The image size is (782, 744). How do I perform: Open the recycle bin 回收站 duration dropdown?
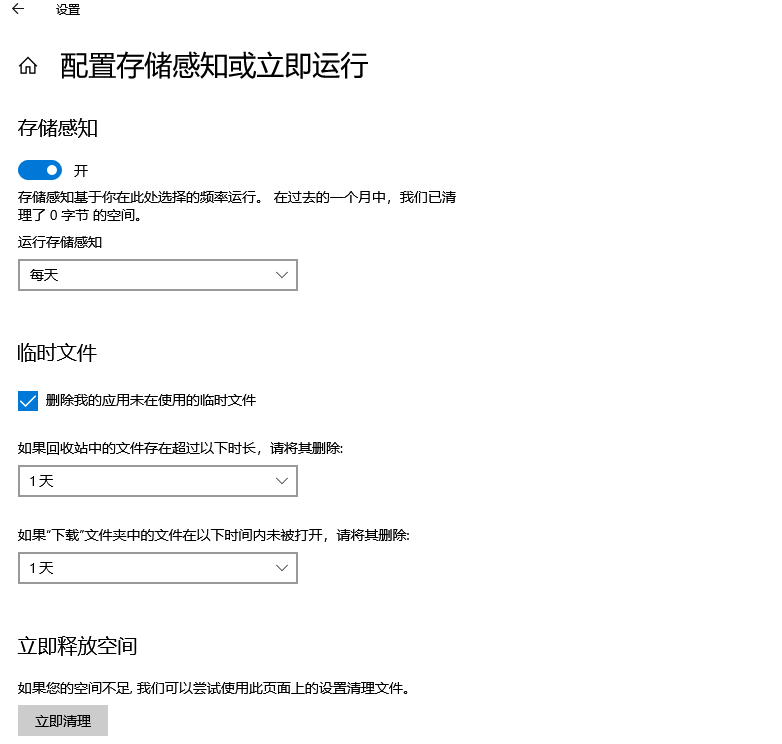coord(157,481)
